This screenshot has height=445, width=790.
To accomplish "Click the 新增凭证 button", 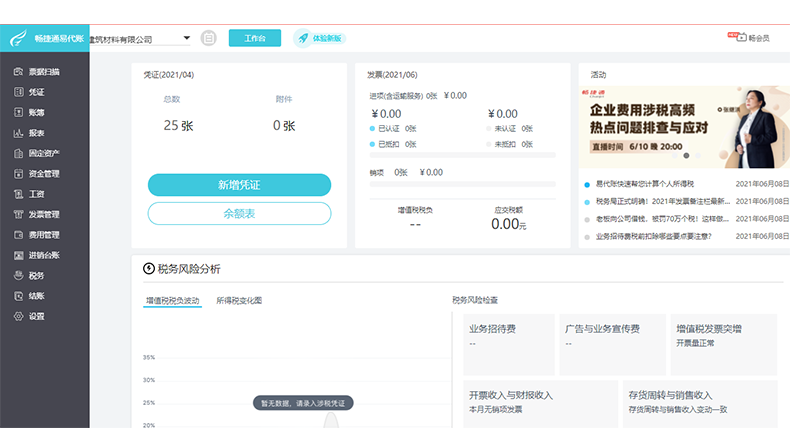I will (x=239, y=185).
